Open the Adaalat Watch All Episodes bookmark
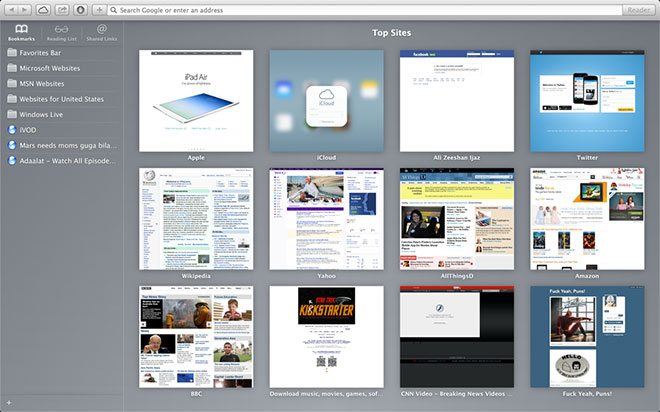The image size is (660, 412). pos(62,161)
